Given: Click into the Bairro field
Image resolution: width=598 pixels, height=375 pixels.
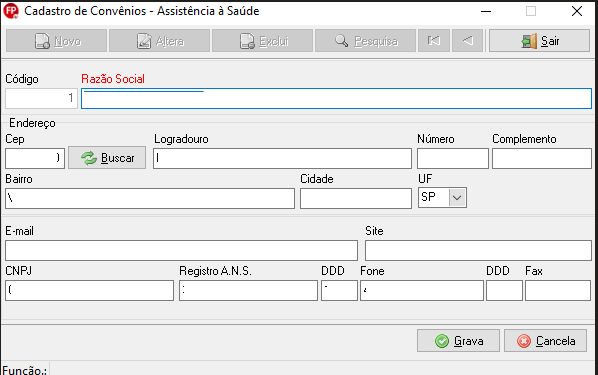Looking at the screenshot, I should tap(150, 198).
